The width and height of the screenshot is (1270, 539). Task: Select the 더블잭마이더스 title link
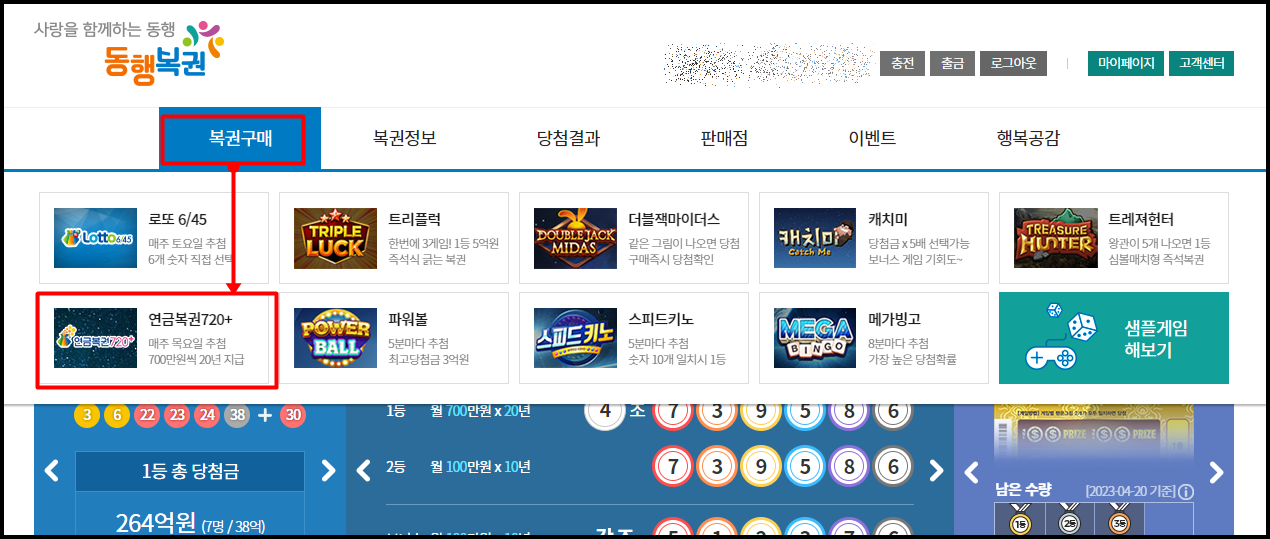[674, 219]
